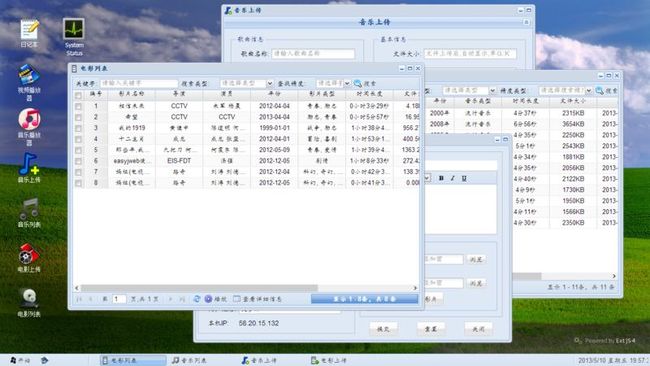Click the IP address 58.20.15.132 text

pos(259,323)
